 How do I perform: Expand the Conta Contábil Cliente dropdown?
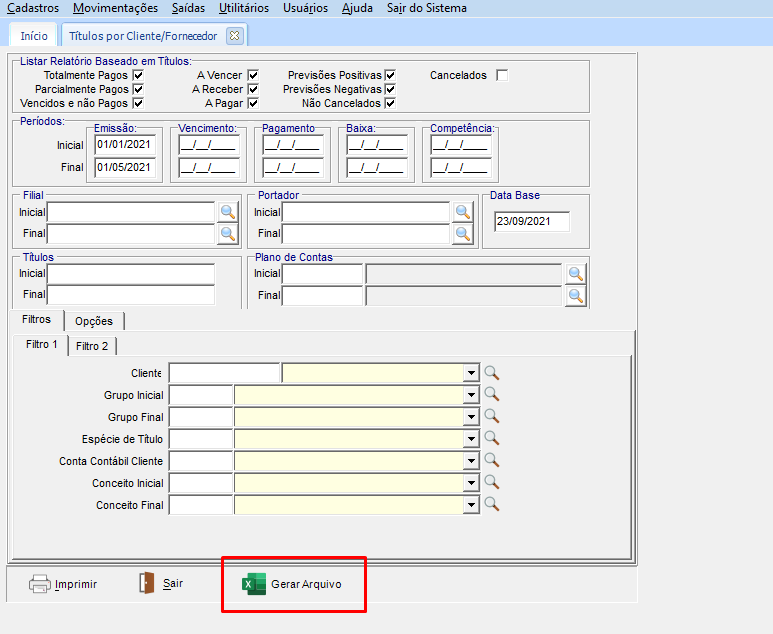(471, 461)
